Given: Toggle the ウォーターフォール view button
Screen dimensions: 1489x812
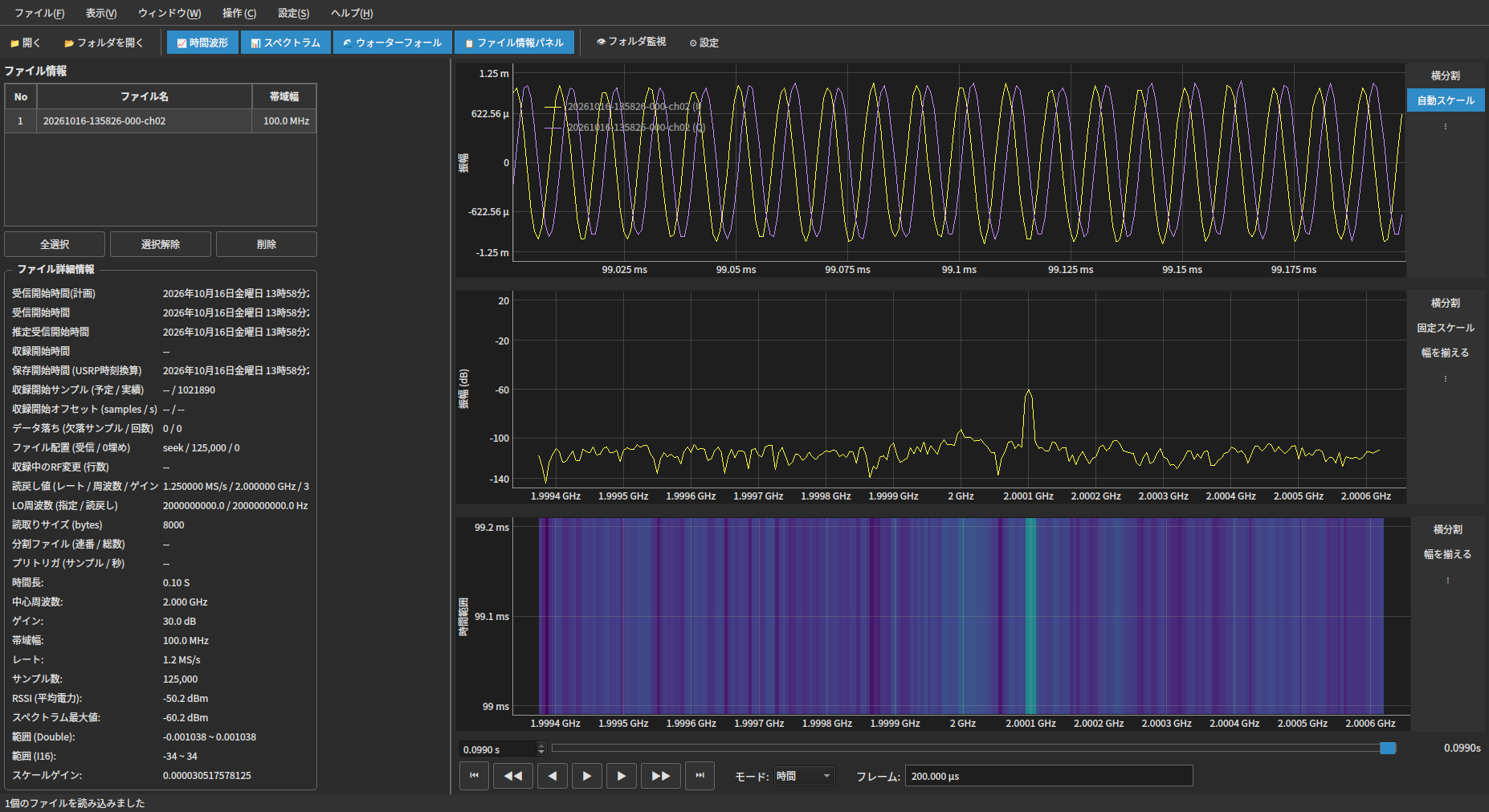Looking at the screenshot, I should tap(393, 43).
